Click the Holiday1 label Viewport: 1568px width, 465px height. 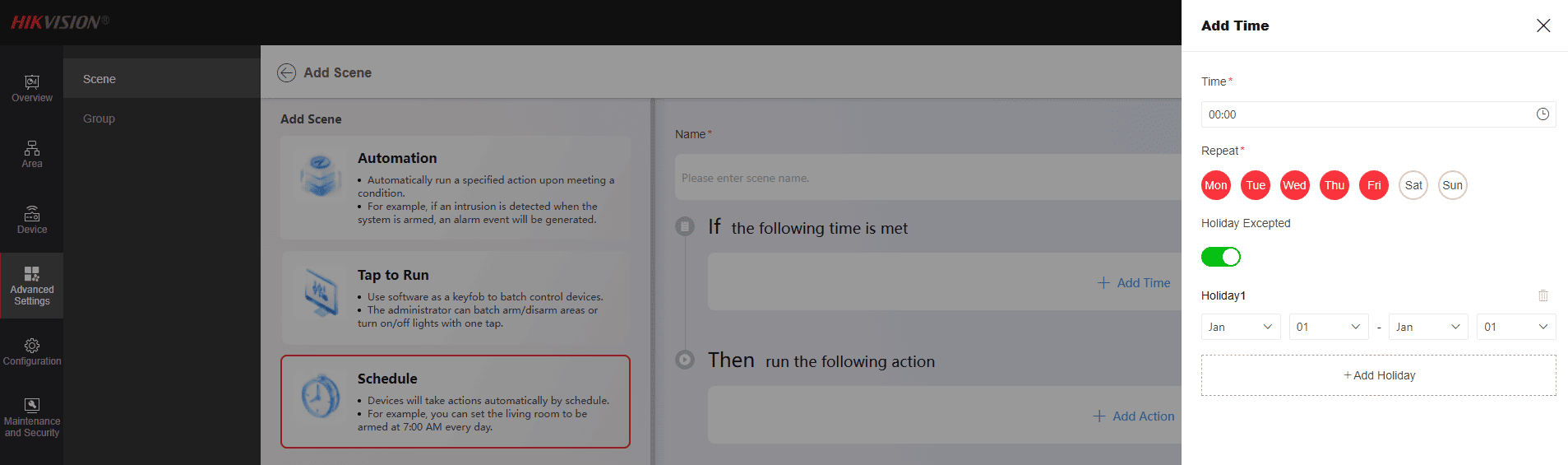coord(1223,295)
